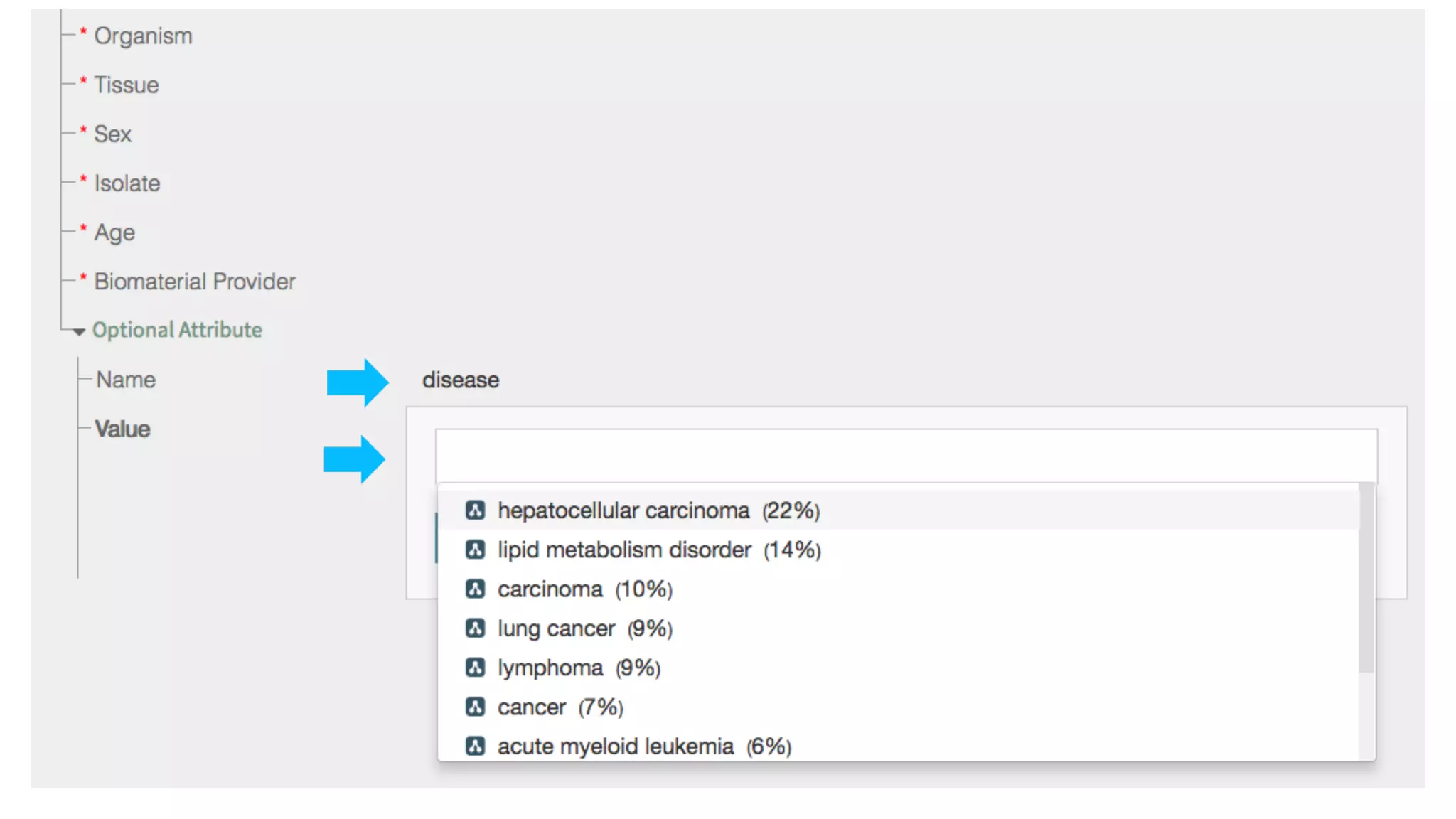Viewport: 1456px width, 819px height.
Task: Open the Organism required field
Action: point(143,36)
